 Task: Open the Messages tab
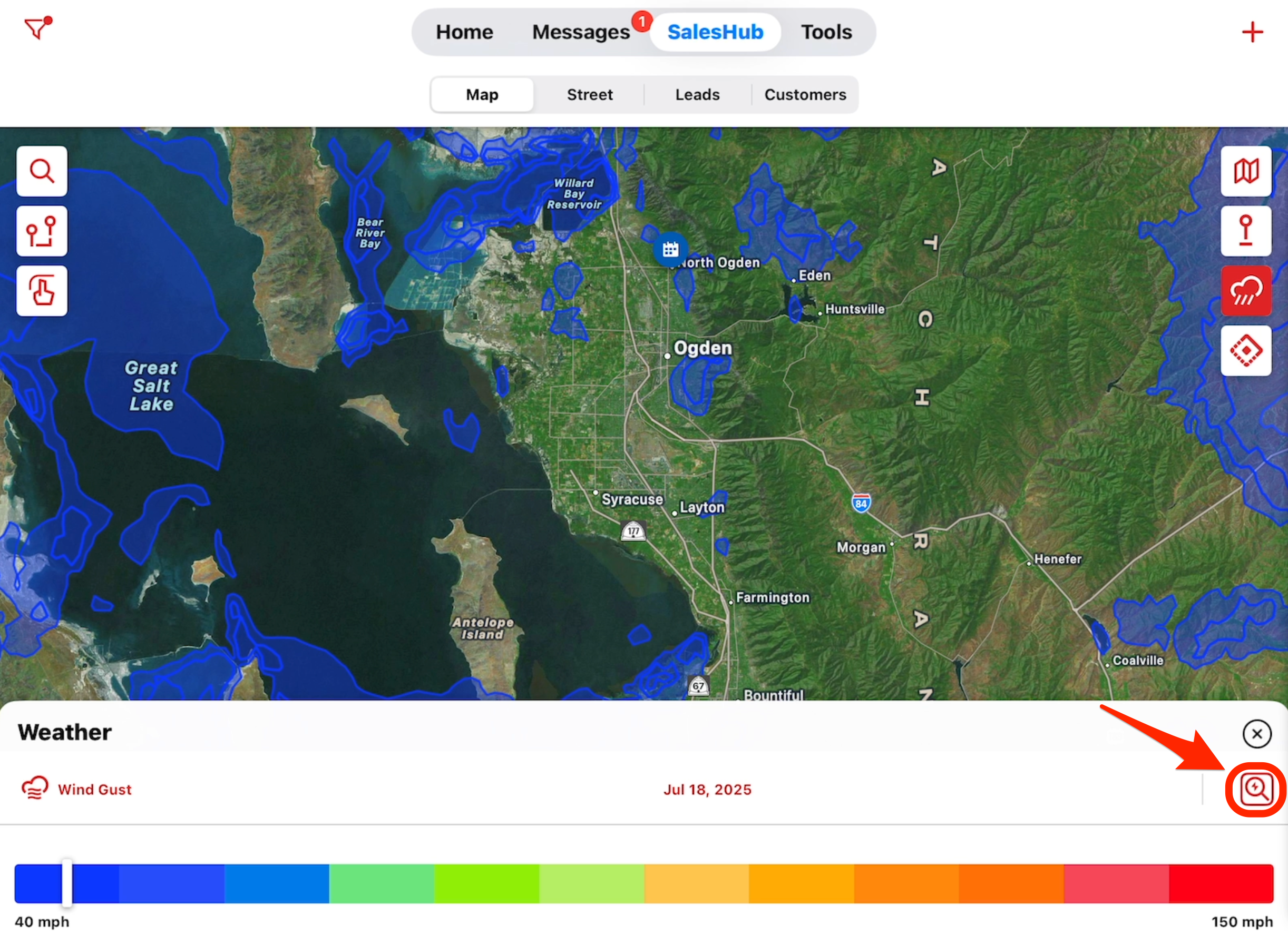[x=581, y=32]
